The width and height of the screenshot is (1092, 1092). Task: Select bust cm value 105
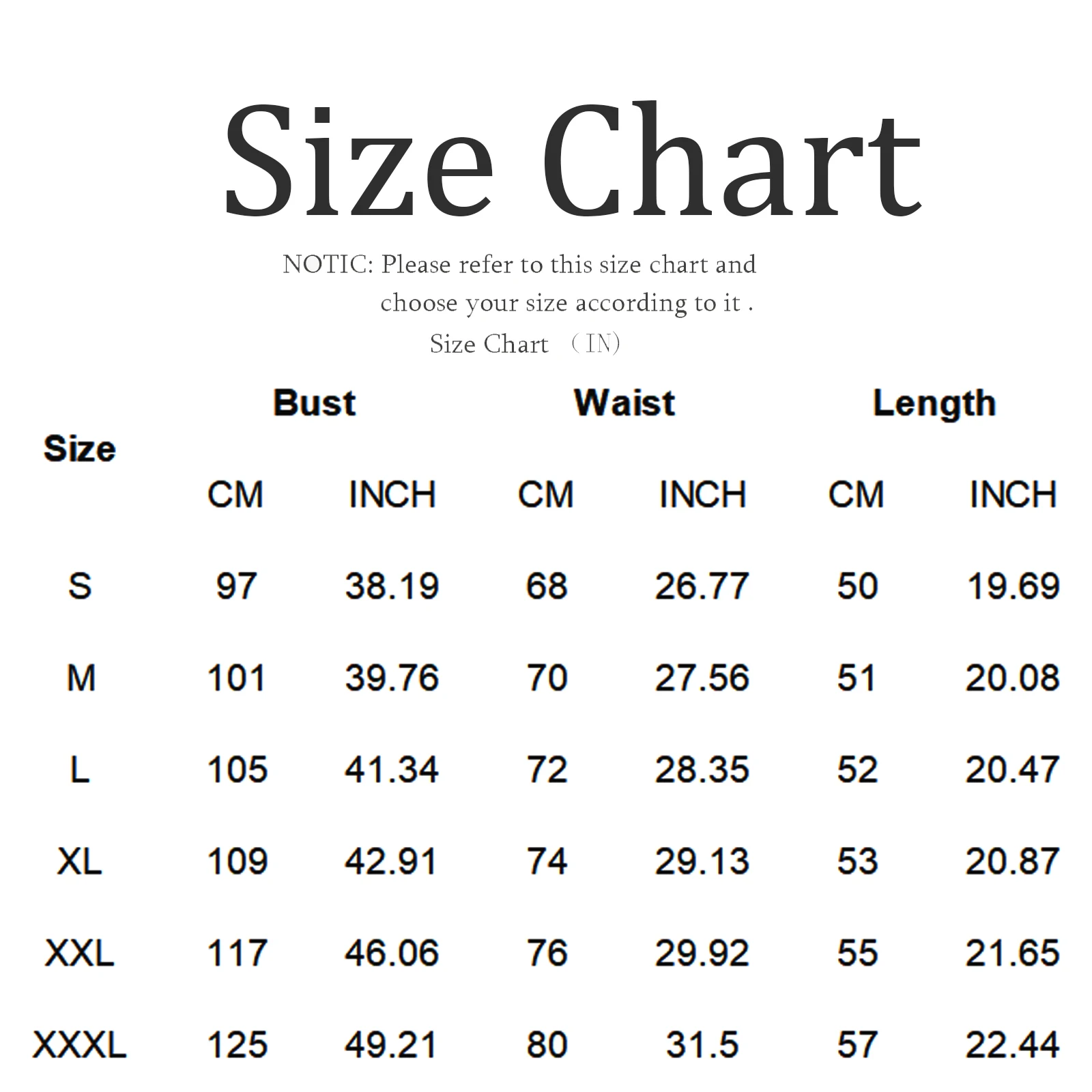click(237, 770)
